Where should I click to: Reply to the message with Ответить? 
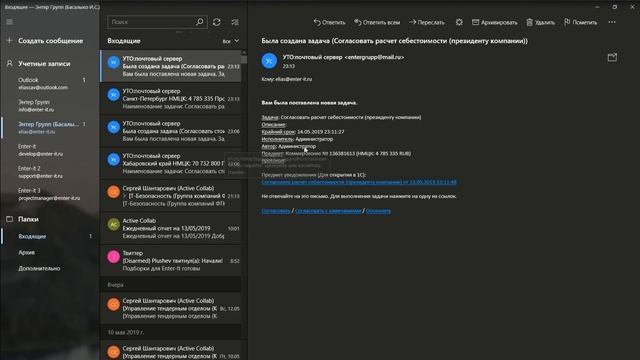click(x=329, y=22)
